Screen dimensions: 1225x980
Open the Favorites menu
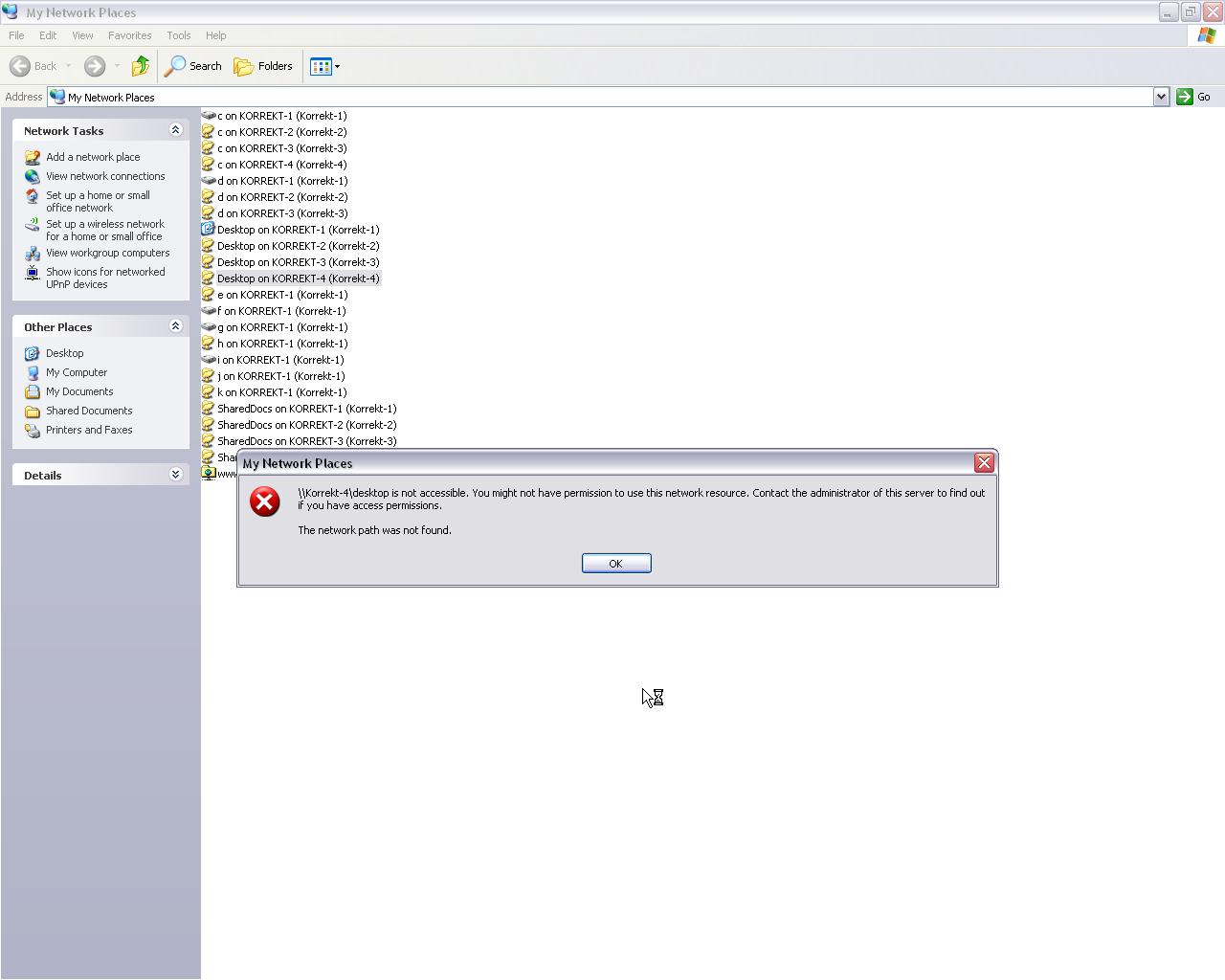[129, 35]
